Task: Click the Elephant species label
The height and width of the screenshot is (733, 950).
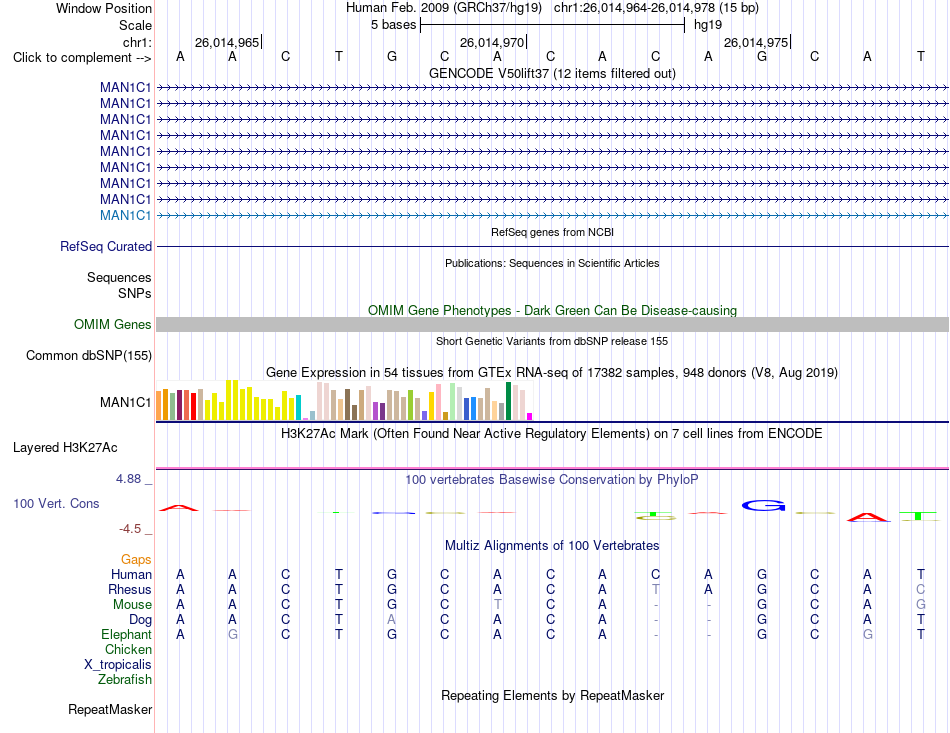Action: tap(126, 634)
